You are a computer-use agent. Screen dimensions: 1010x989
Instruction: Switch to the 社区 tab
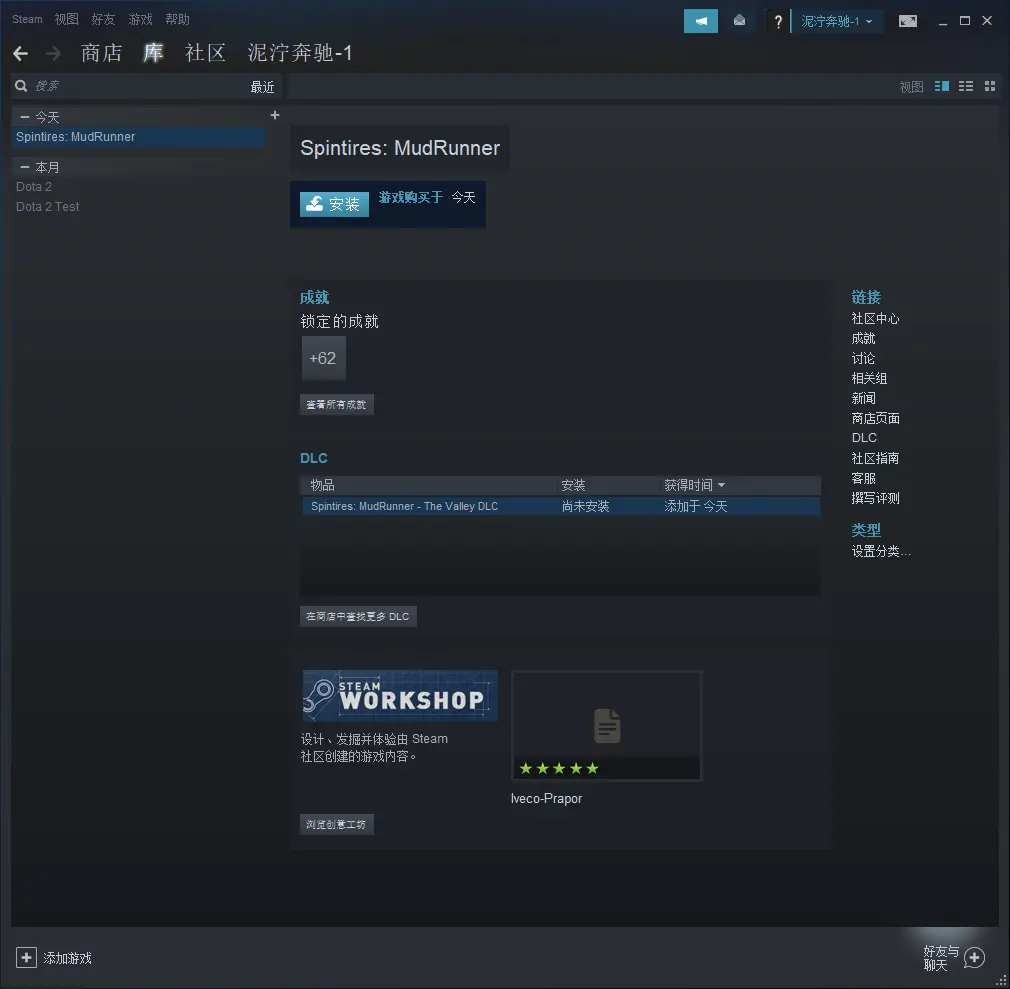coord(205,53)
